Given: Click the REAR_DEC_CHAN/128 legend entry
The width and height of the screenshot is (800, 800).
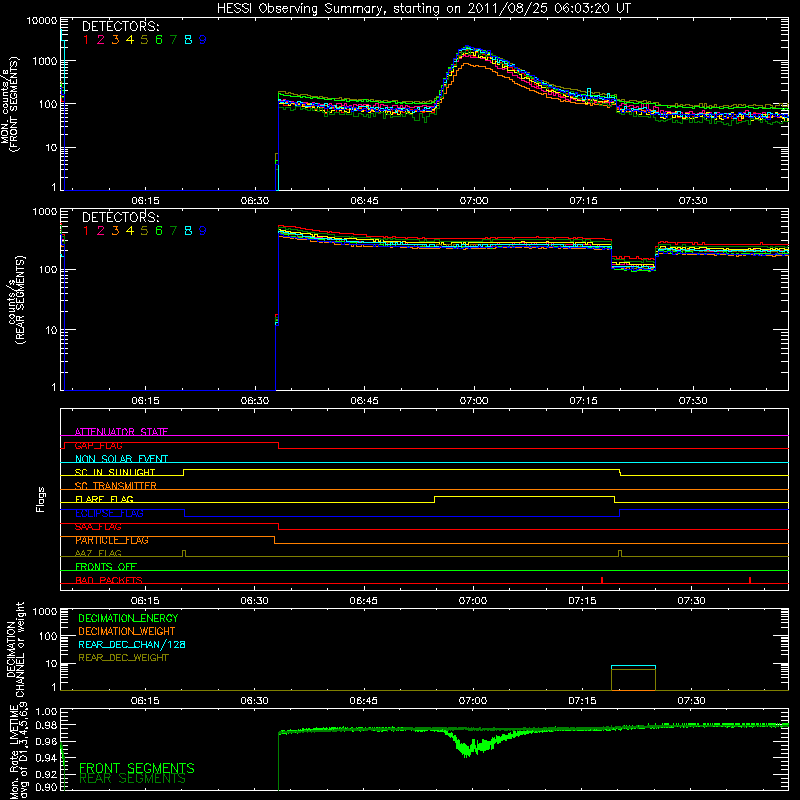Looking at the screenshot, I should point(132,644).
